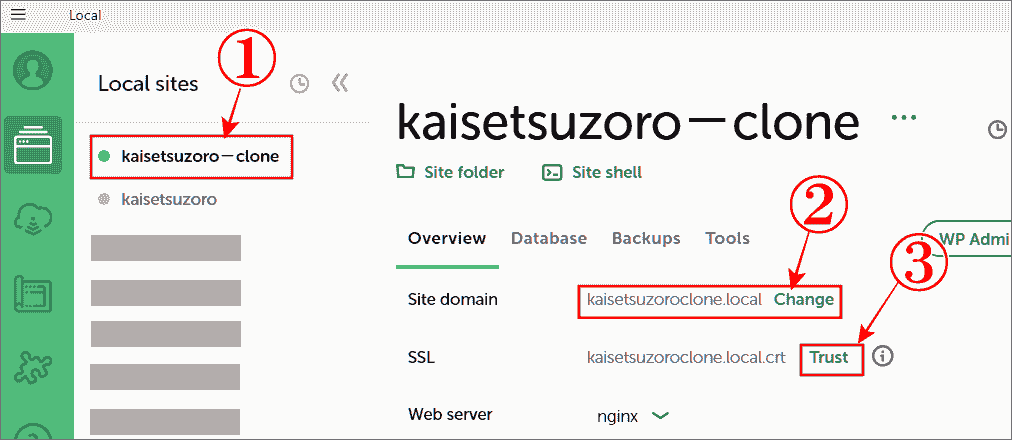Open the Site folder
1012x440 pixels.
(x=450, y=172)
